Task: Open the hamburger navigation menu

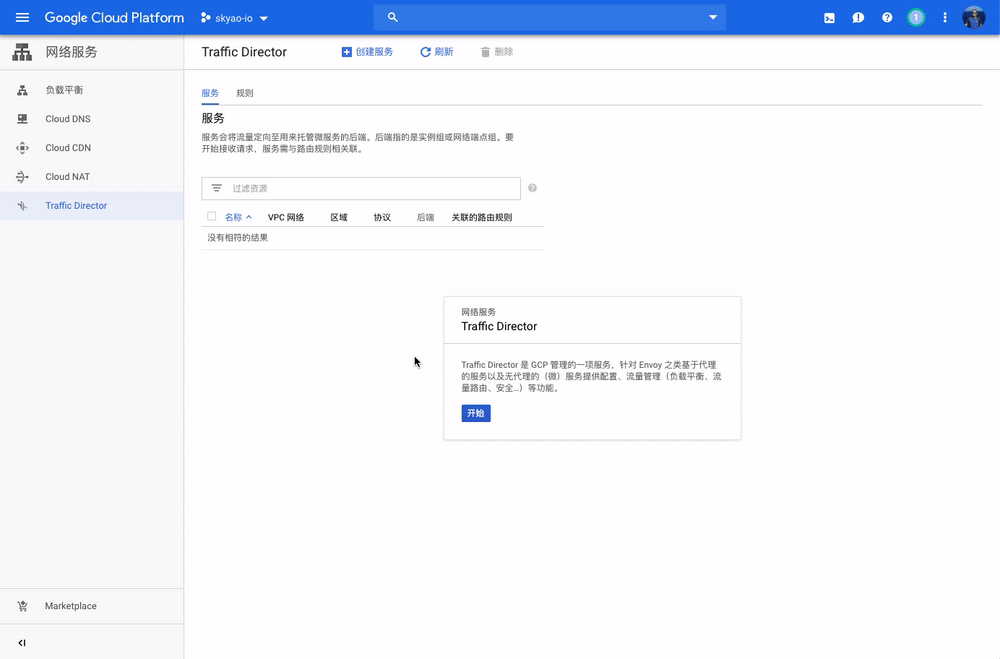Action: 22,17
